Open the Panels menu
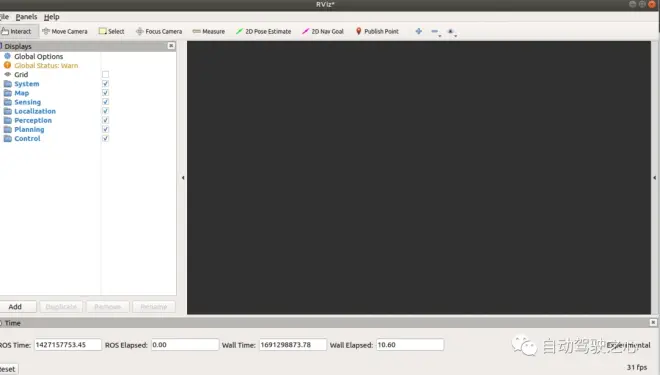 click(26, 17)
